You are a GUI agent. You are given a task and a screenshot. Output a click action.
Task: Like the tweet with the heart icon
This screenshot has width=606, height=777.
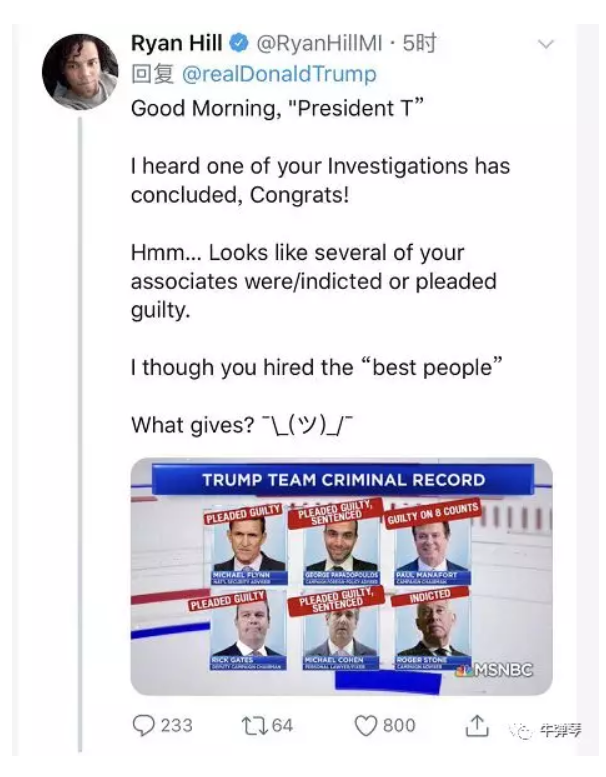point(366,725)
